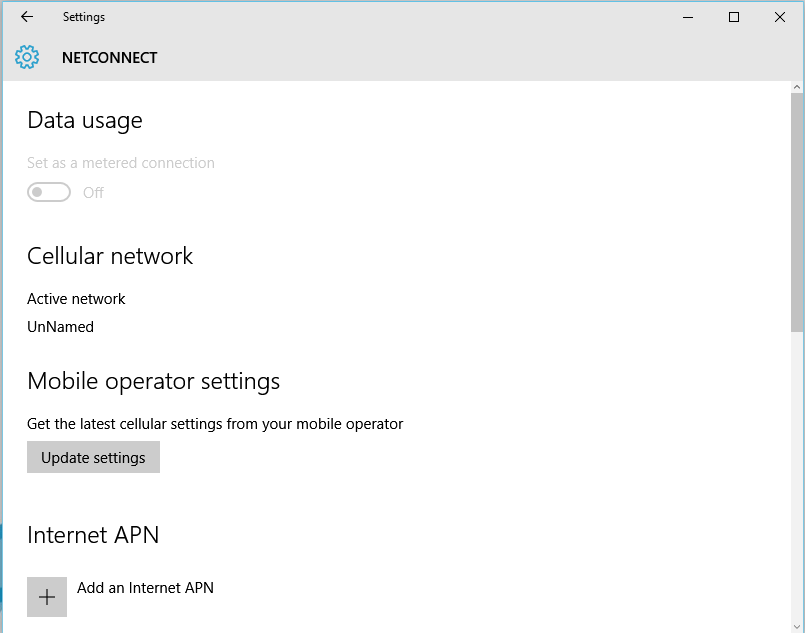This screenshot has height=633, width=805.
Task: Select the UnNamed active network name
Action: (x=60, y=327)
